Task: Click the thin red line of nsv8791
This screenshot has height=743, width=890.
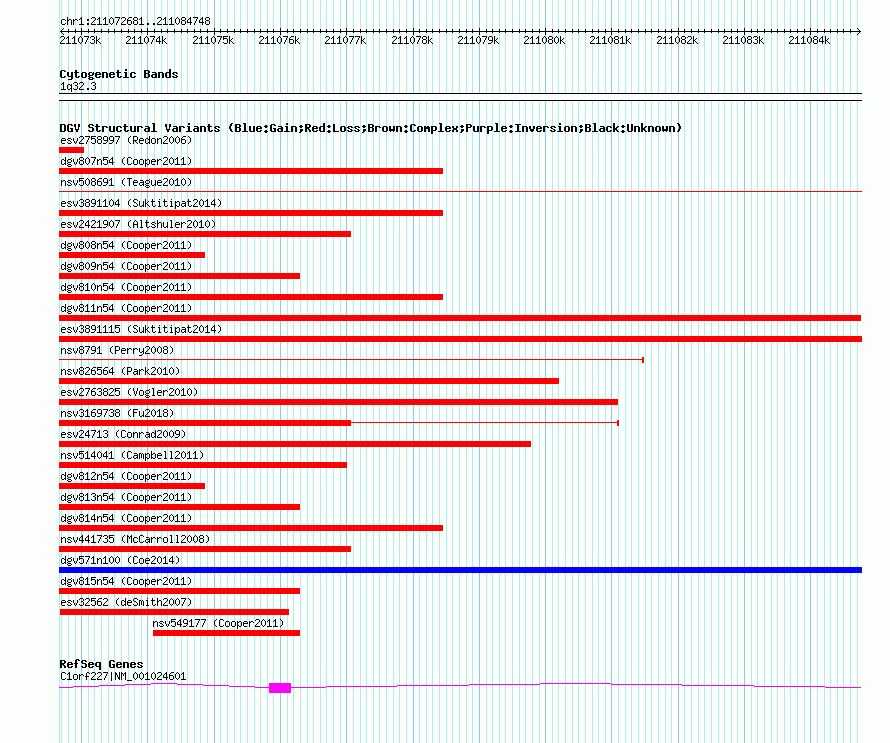Action: pos(351,360)
